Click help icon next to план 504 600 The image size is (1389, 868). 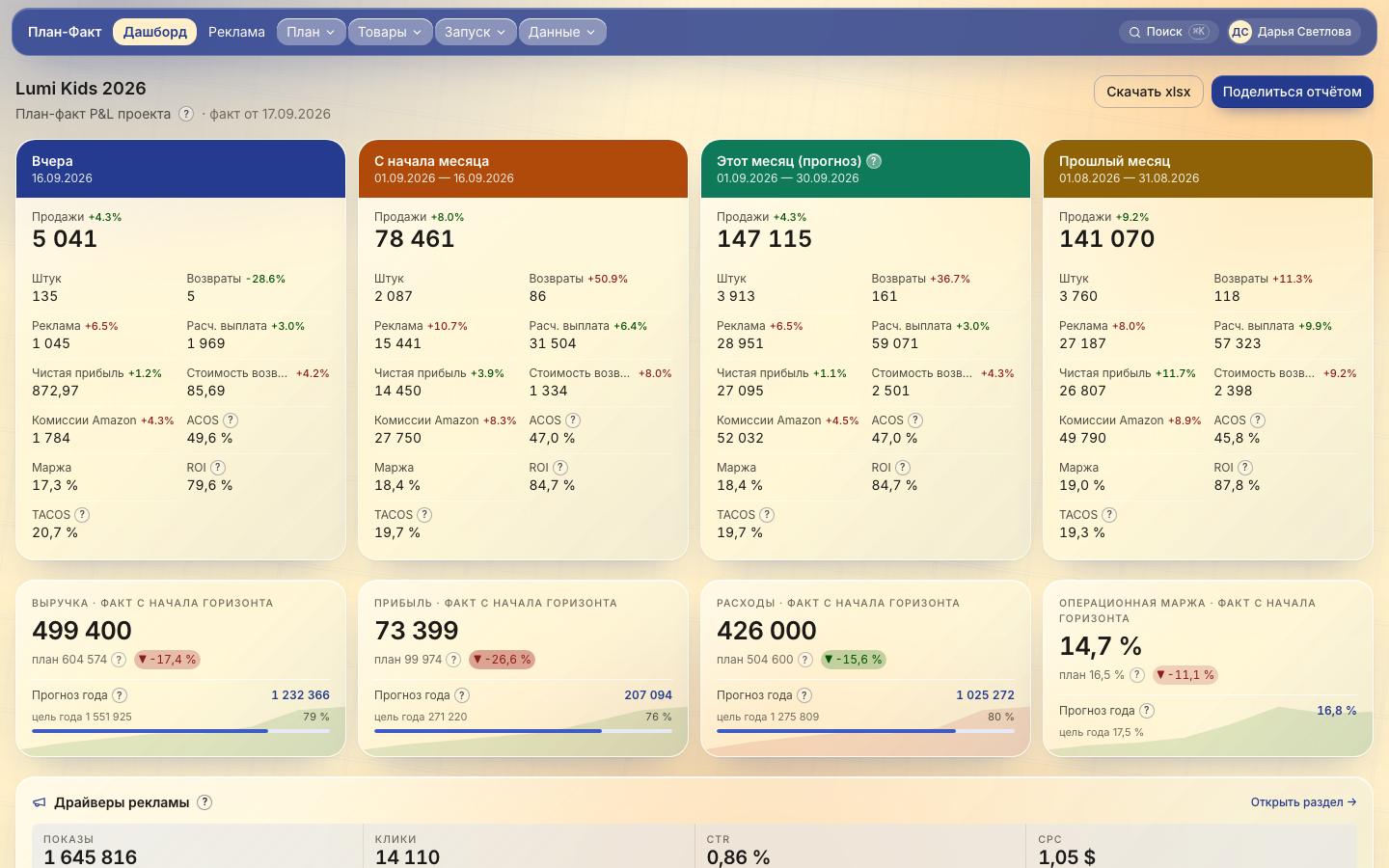coord(804,660)
